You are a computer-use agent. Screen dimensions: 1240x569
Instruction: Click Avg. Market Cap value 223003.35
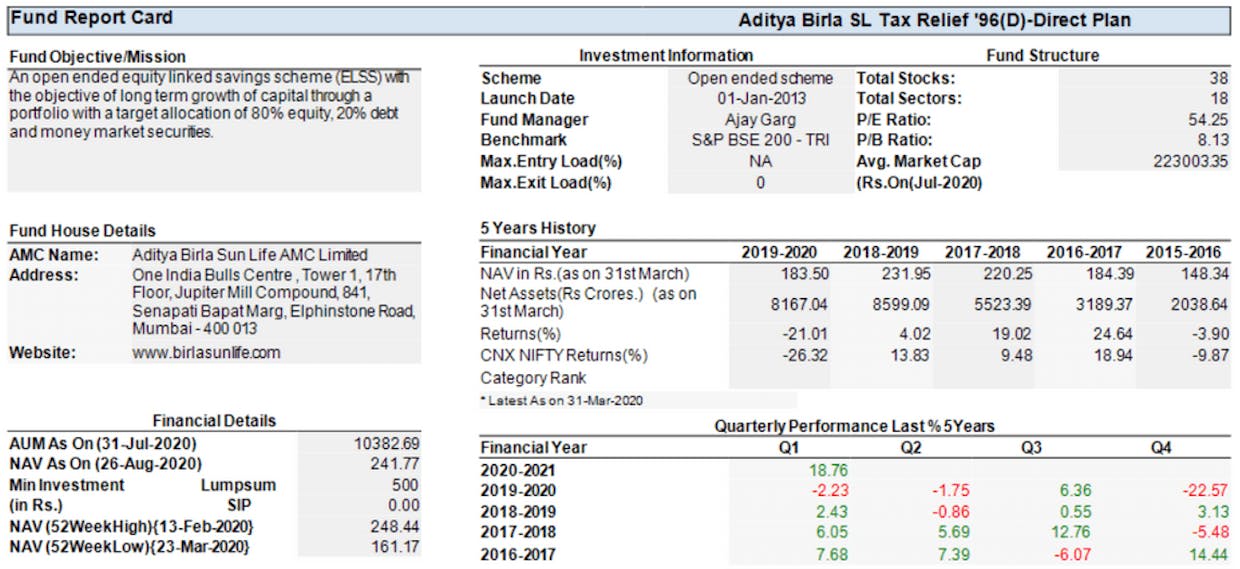1192,161
